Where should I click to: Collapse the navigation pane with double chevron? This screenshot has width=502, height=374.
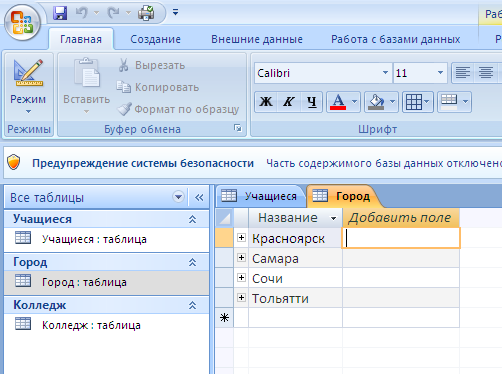(199, 197)
